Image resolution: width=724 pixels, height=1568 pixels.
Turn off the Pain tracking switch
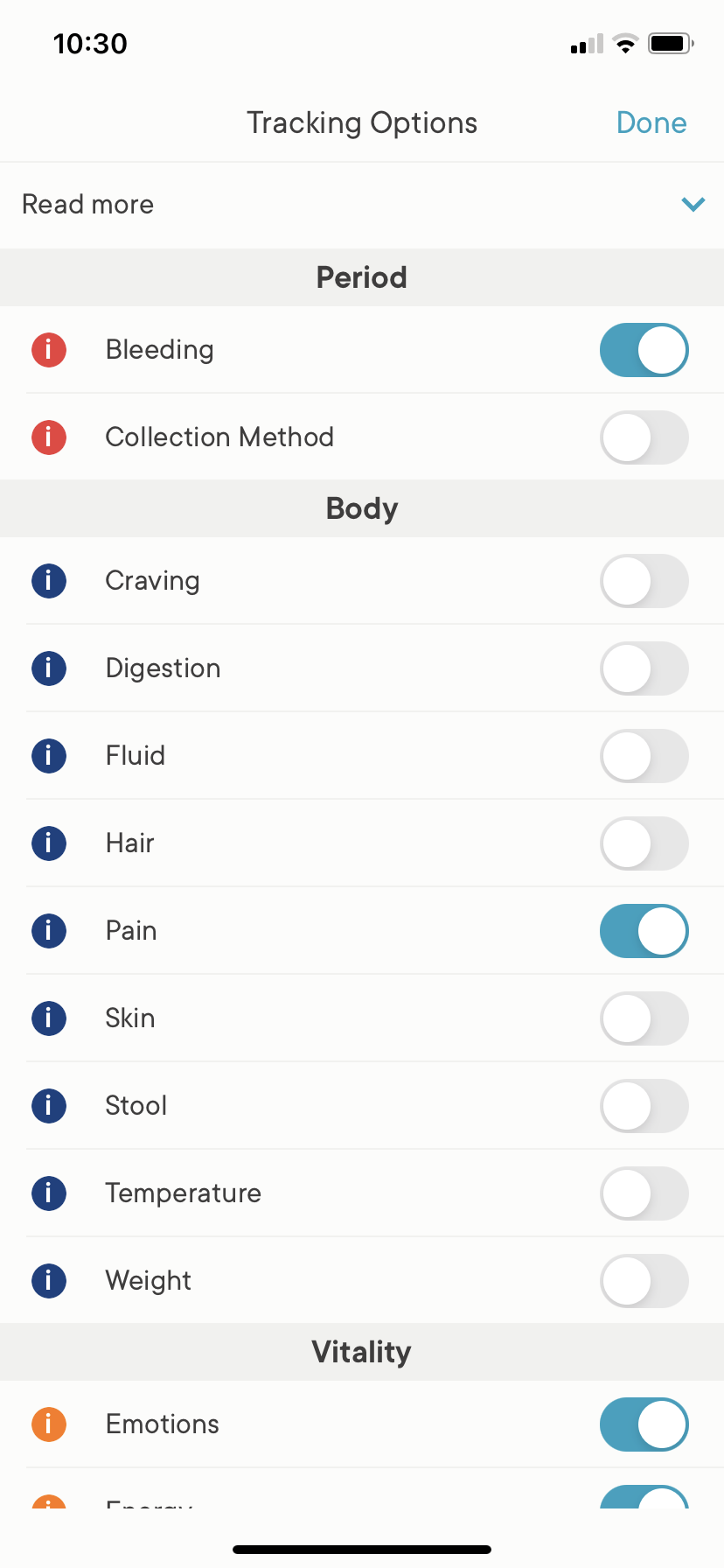pos(644,931)
